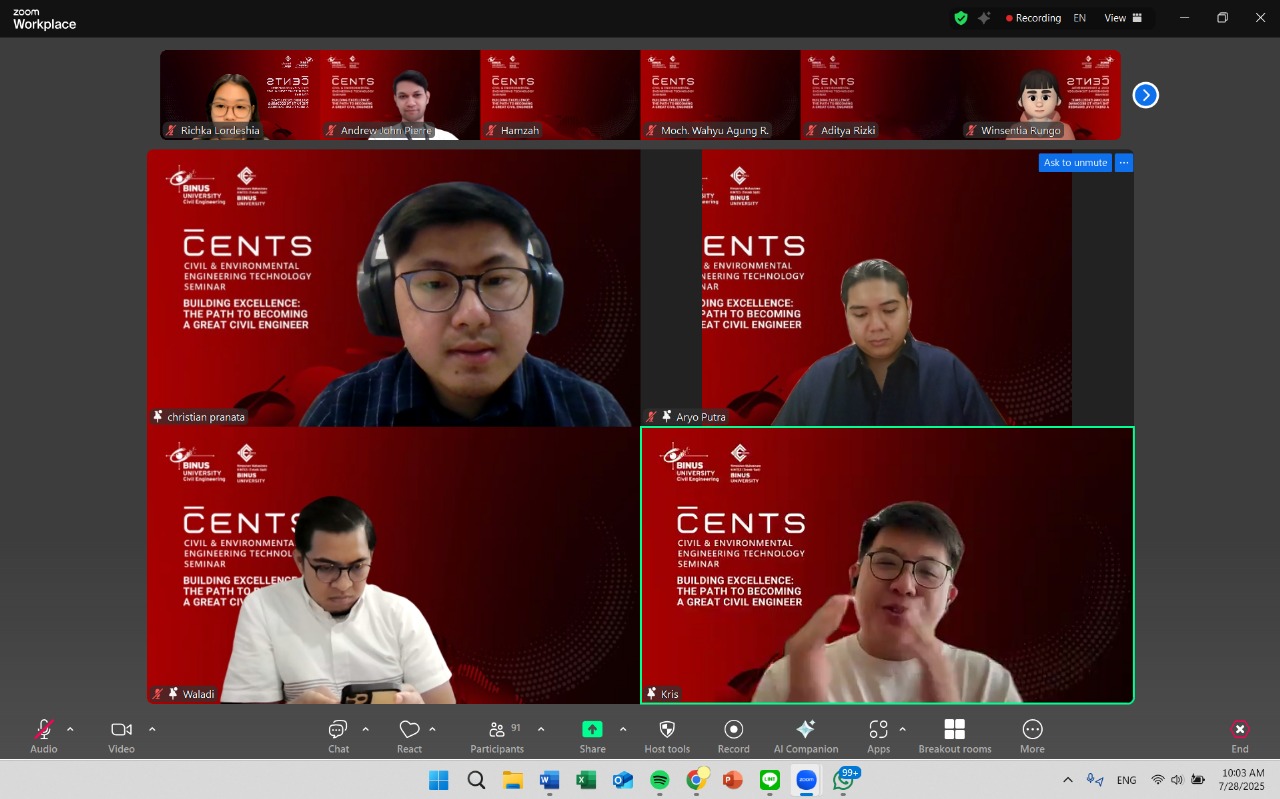1280x799 pixels.
Task: Open the Windows Start menu
Action: pos(439,780)
